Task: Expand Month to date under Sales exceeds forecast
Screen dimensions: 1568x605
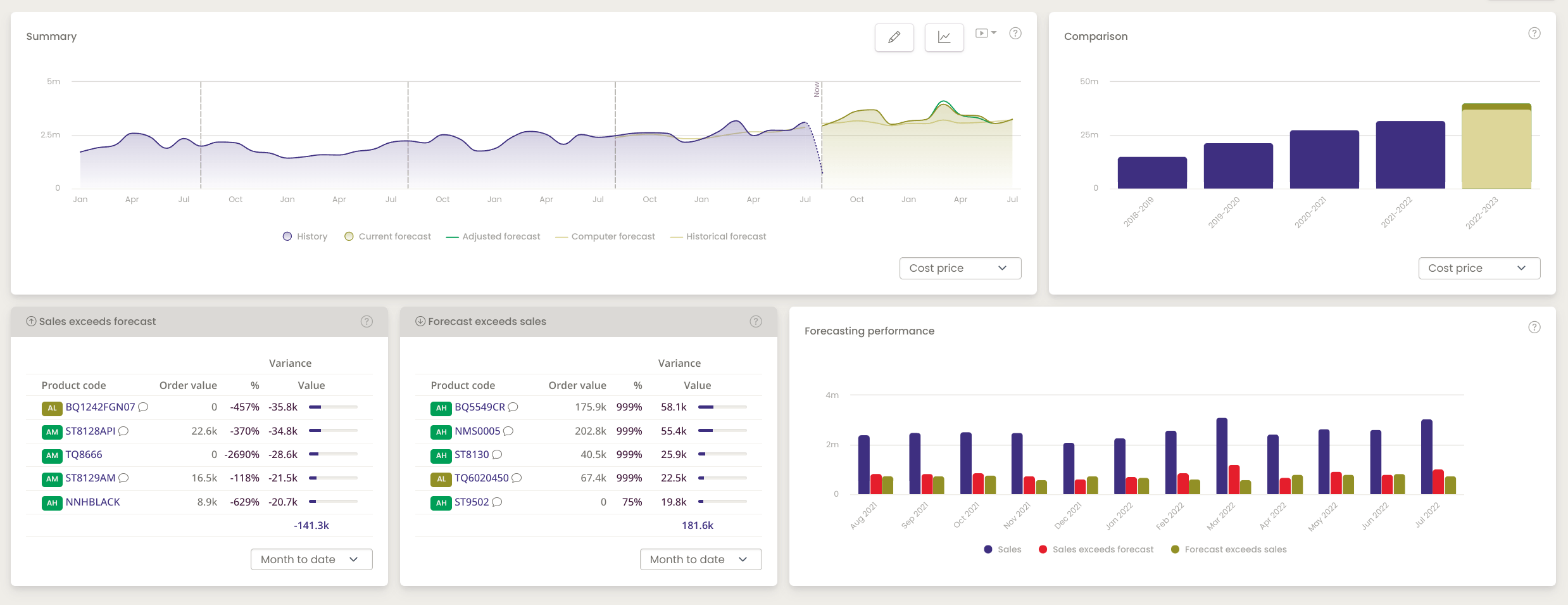Action: click(311, 559)
